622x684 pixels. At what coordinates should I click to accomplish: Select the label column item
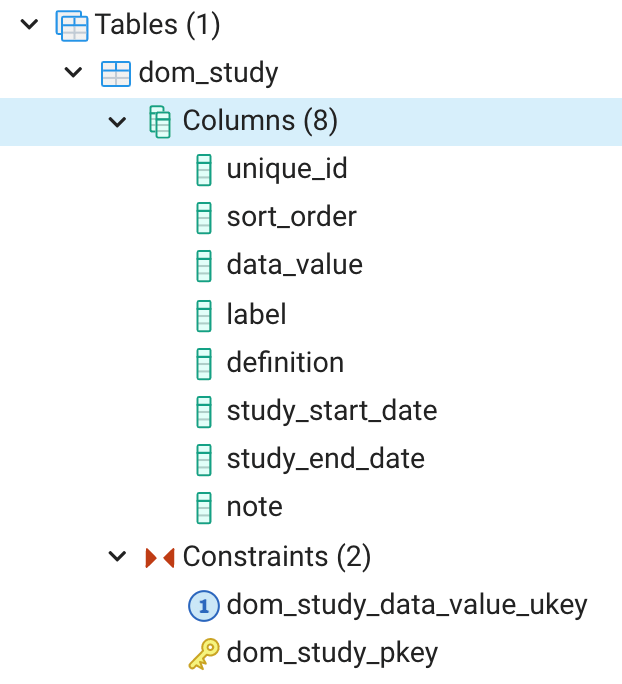[256, 314]
